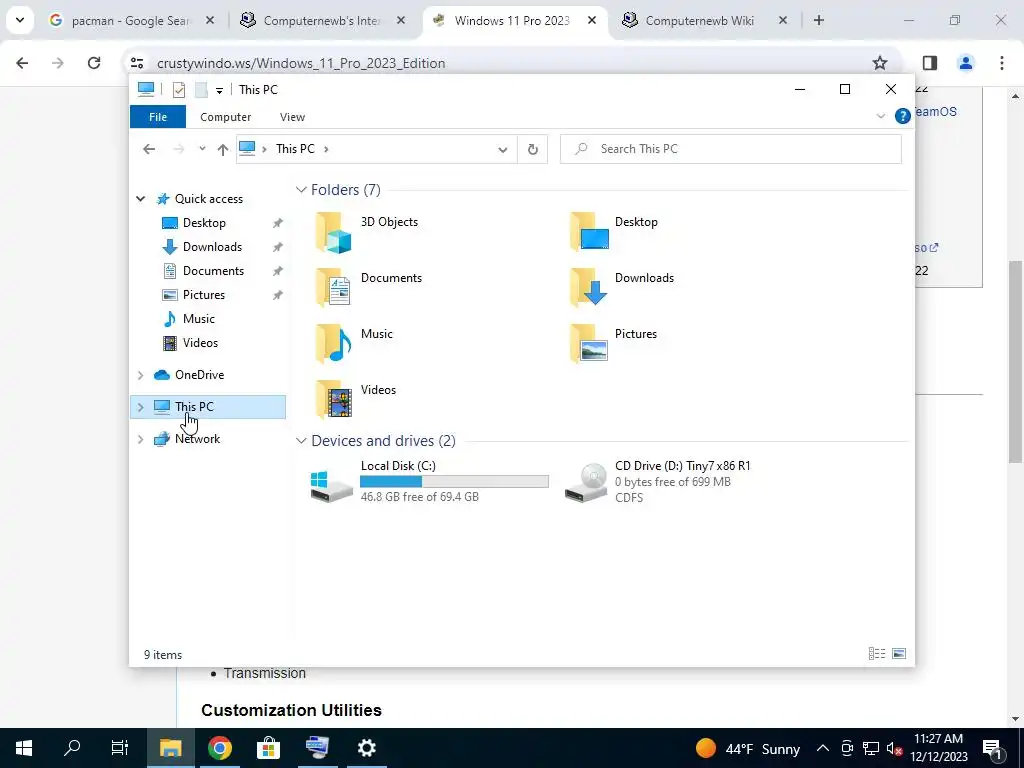
Task: Select the Local Disk (C:) drive icon
Action: point(332,485)
